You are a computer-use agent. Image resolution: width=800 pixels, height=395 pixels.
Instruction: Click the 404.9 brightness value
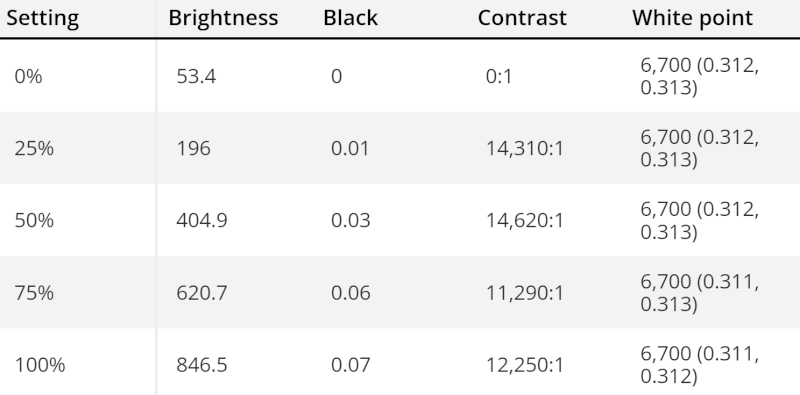tap(202, 220)
